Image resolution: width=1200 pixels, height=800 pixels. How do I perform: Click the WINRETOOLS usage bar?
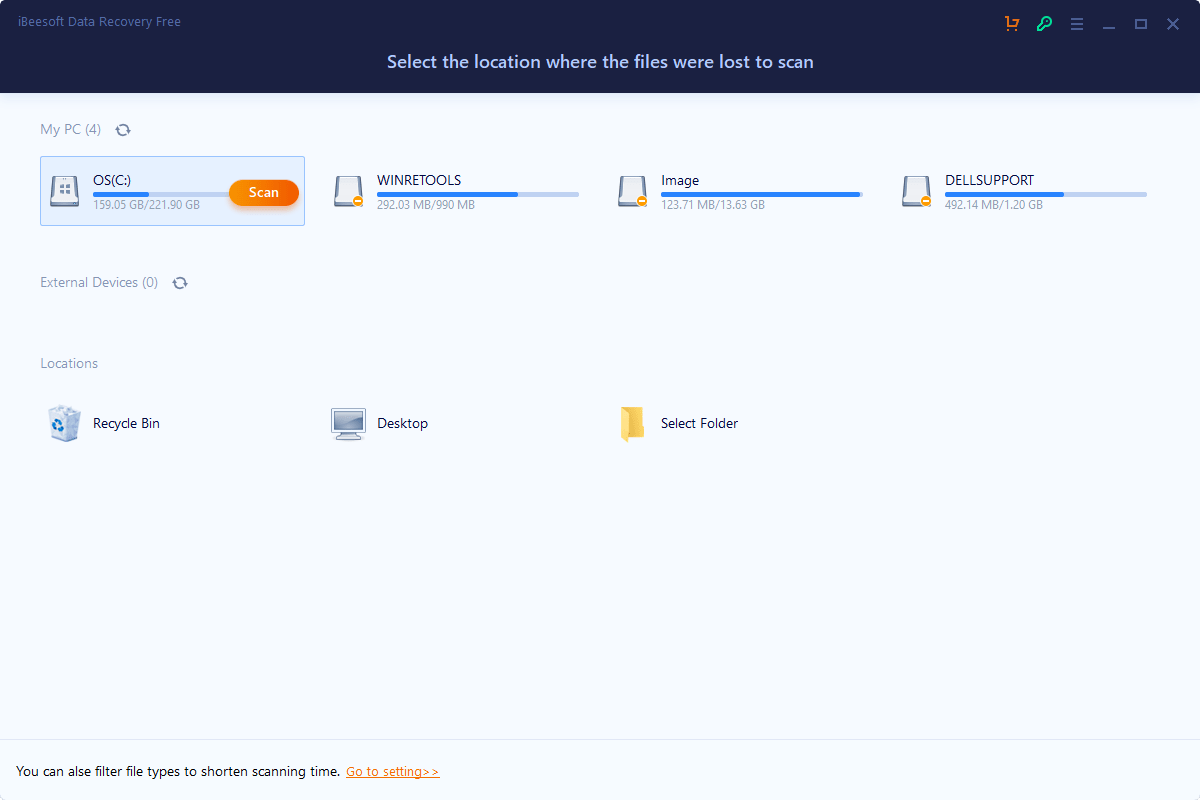pos(477,194)
